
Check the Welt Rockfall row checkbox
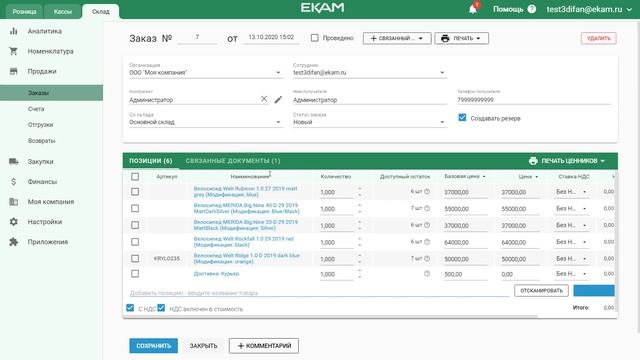(x=135, y=242)
